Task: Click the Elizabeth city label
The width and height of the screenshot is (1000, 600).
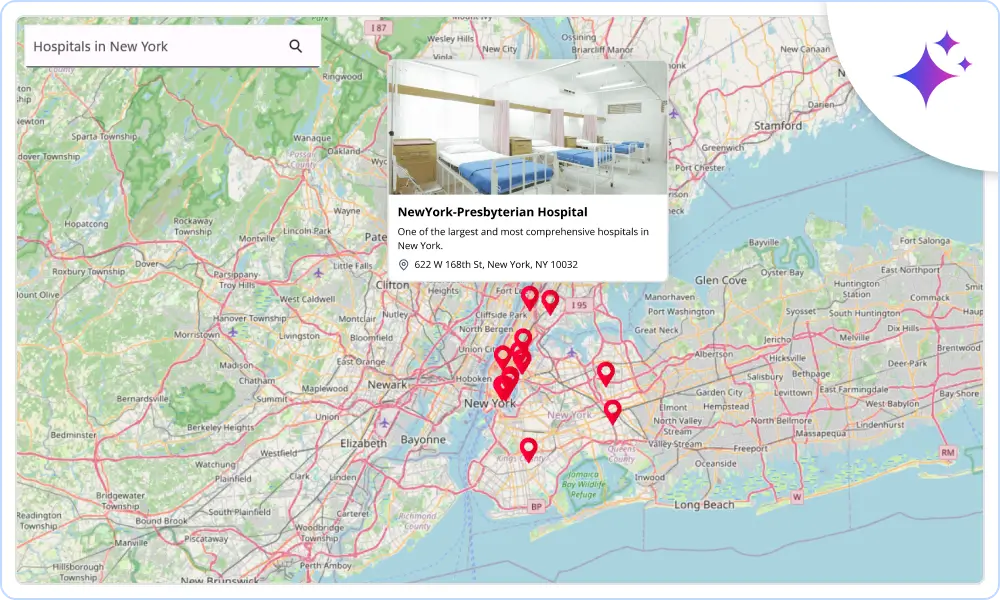Action: coord(363,443)
